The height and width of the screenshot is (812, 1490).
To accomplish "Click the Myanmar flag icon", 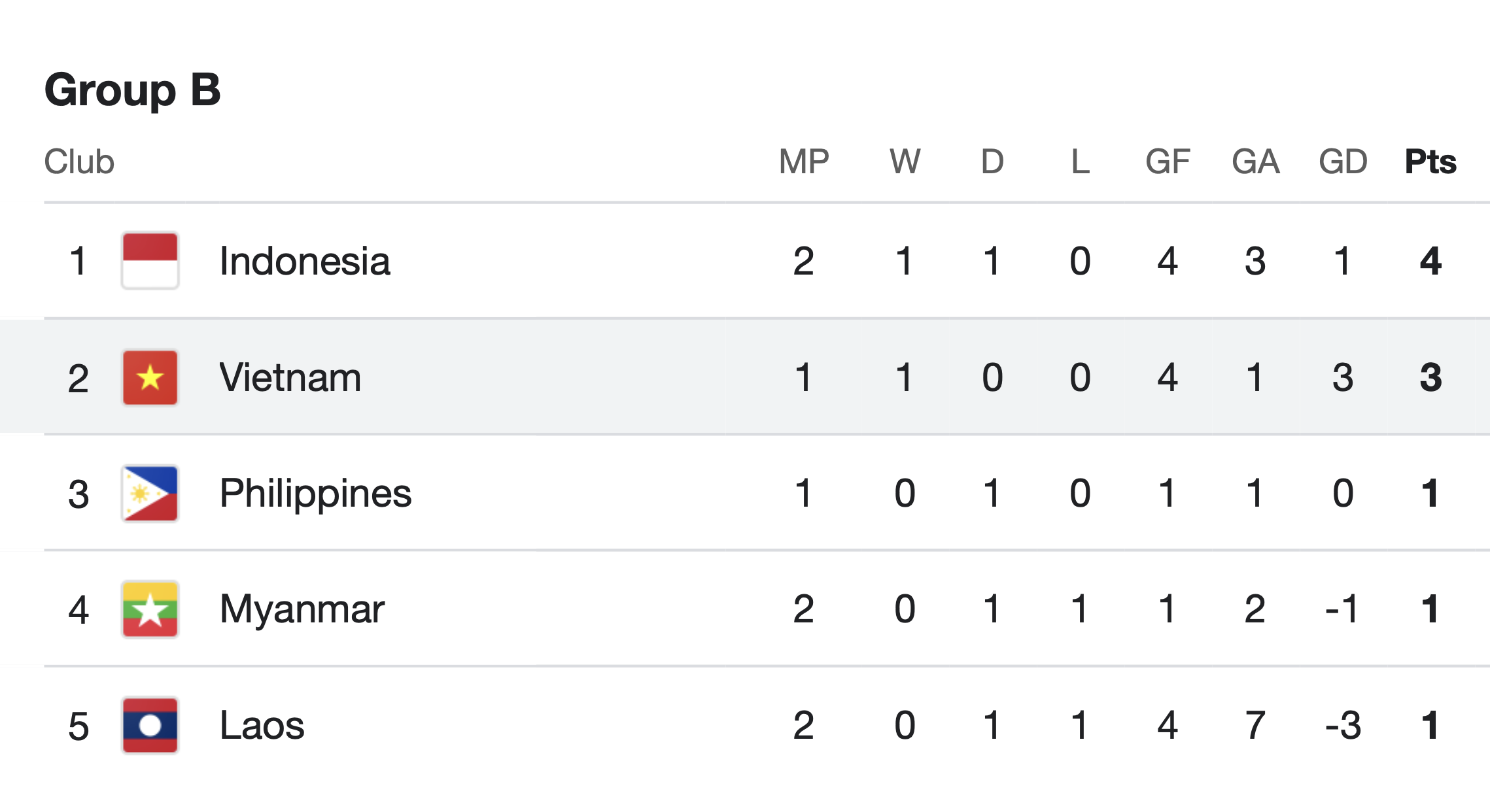I will [x=150, y=609].
